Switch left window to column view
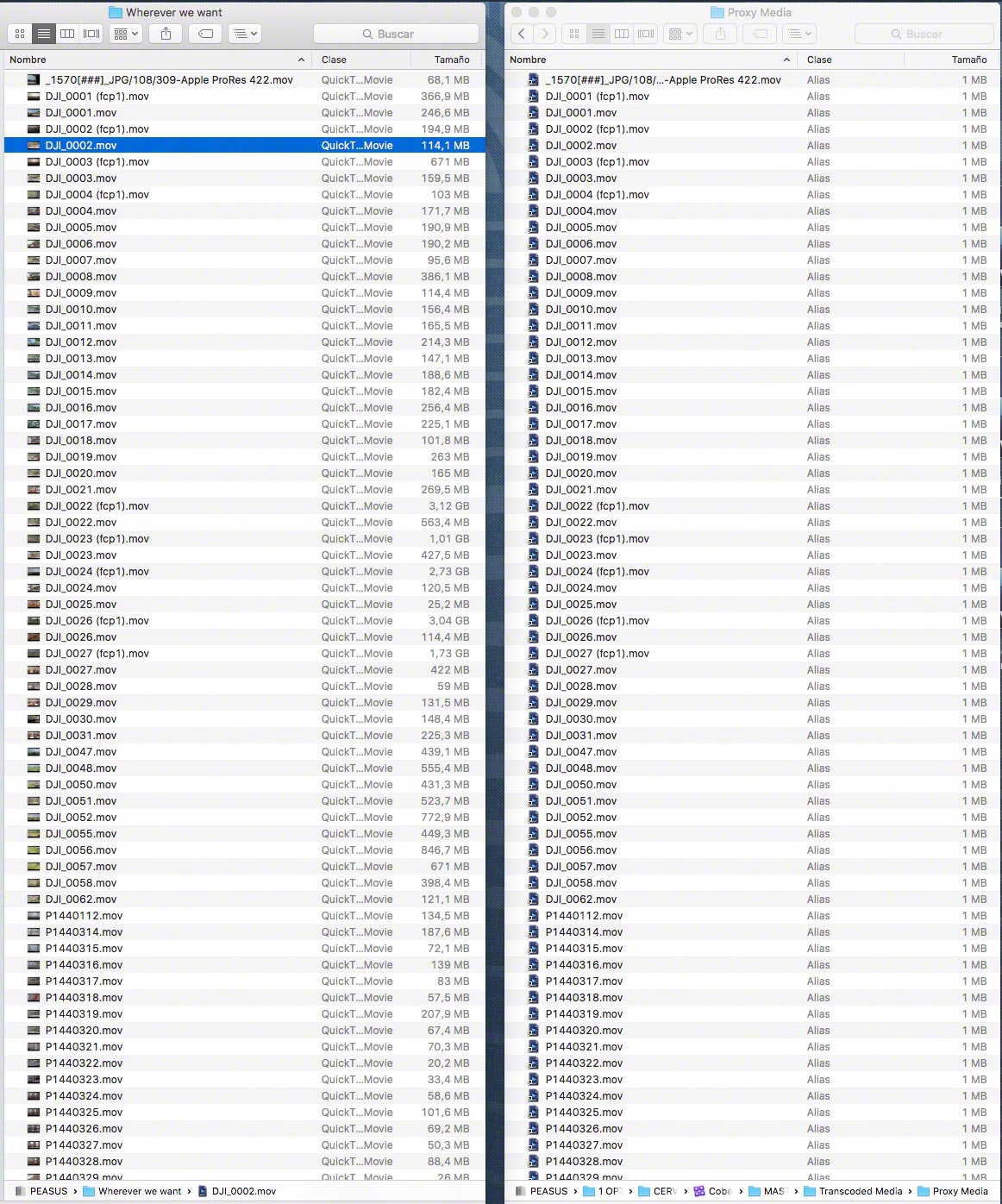The height and width of the screenshot is (1204, 1002). click(67, 34)
